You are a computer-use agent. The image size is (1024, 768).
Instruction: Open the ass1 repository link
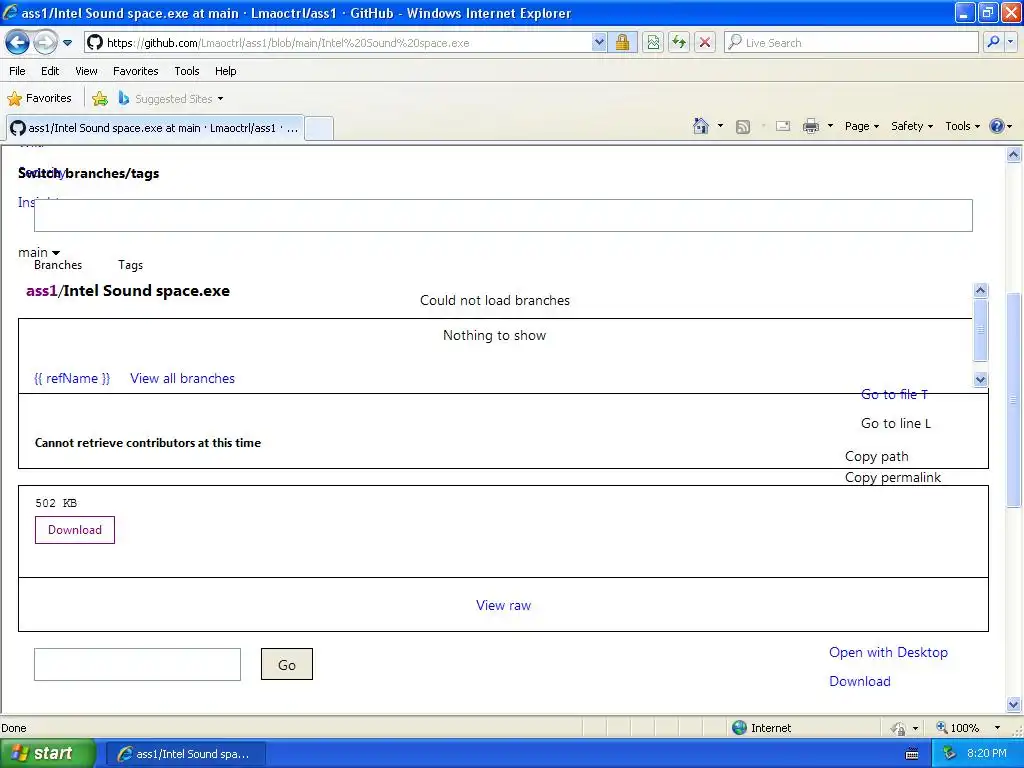click(42, 291)
